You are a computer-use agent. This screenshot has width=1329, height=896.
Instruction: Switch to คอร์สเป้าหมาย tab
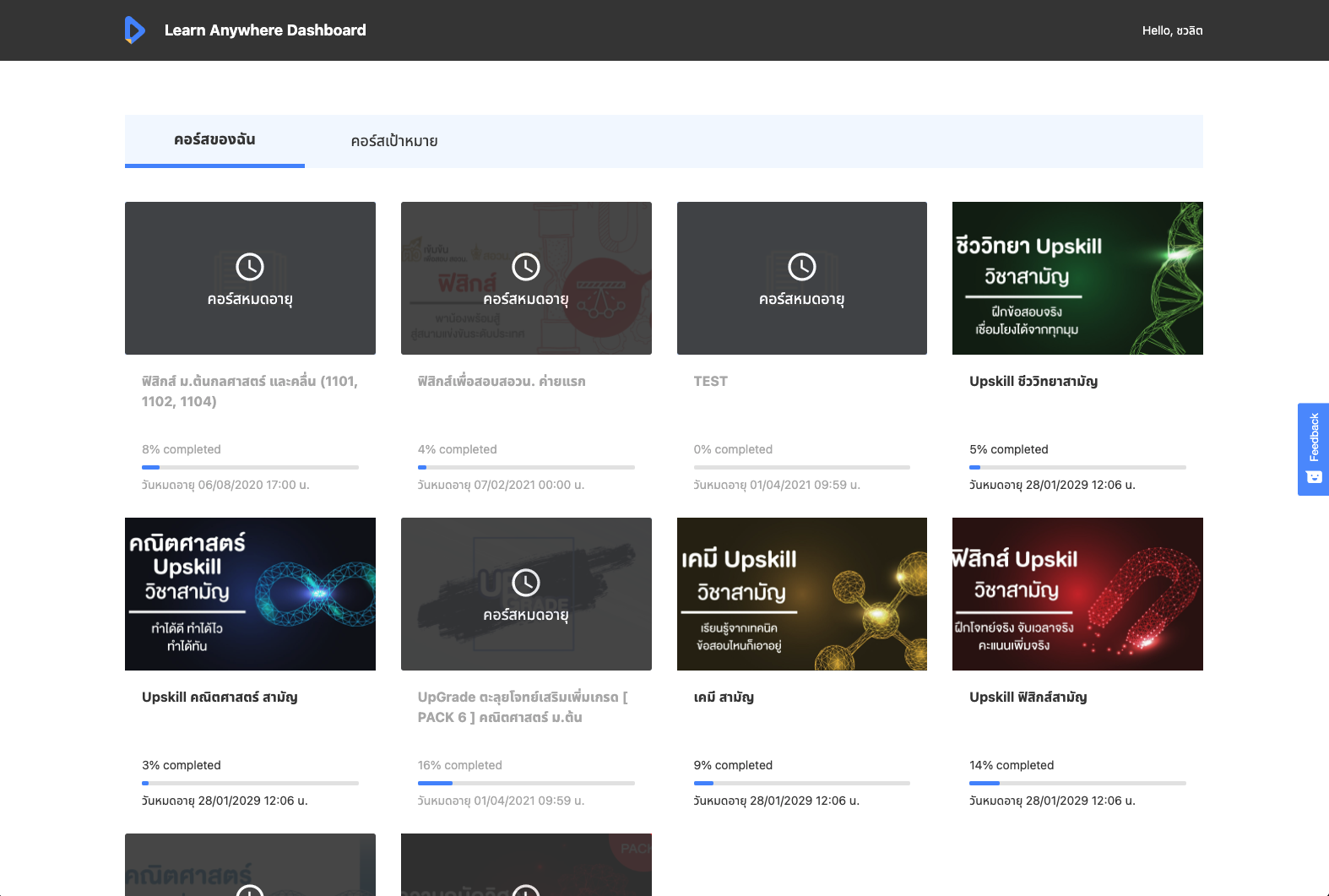point(394,141)
